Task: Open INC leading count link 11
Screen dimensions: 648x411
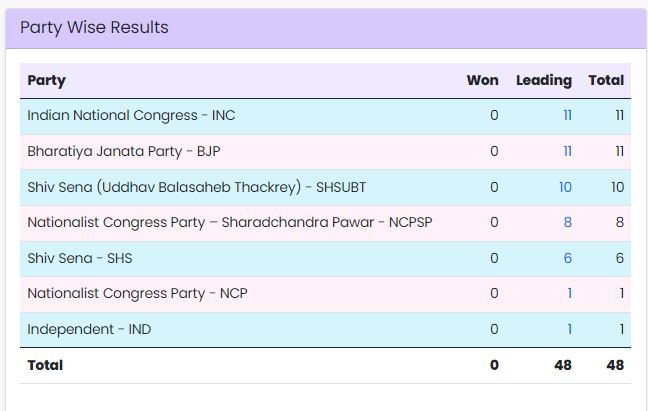Action: click(567, 115)
